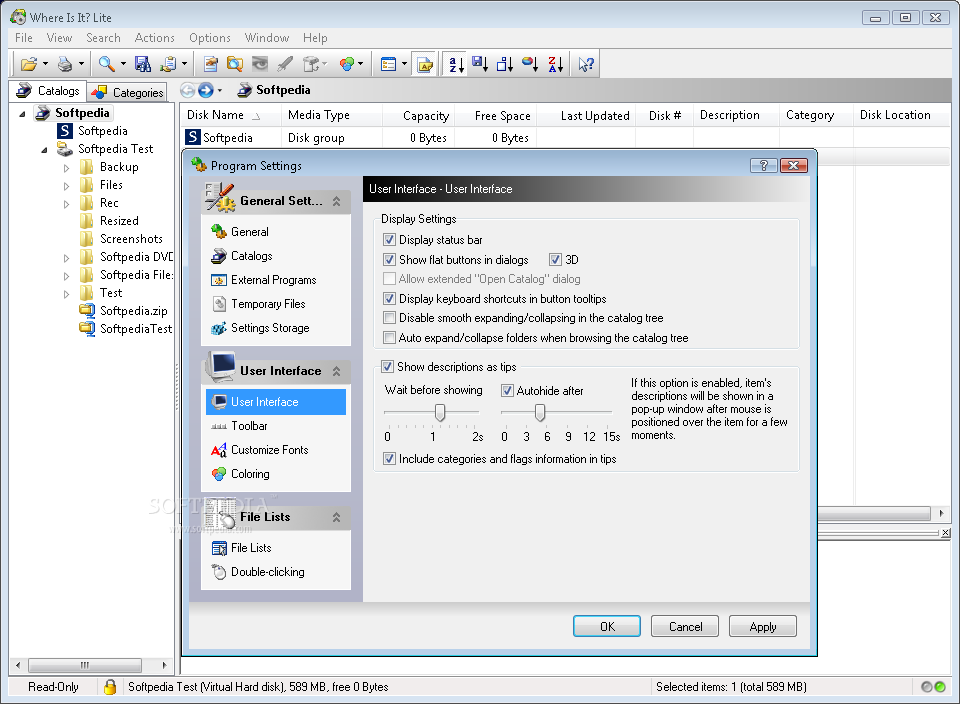Click the printer icon in toolbar

tap(65, 64)
